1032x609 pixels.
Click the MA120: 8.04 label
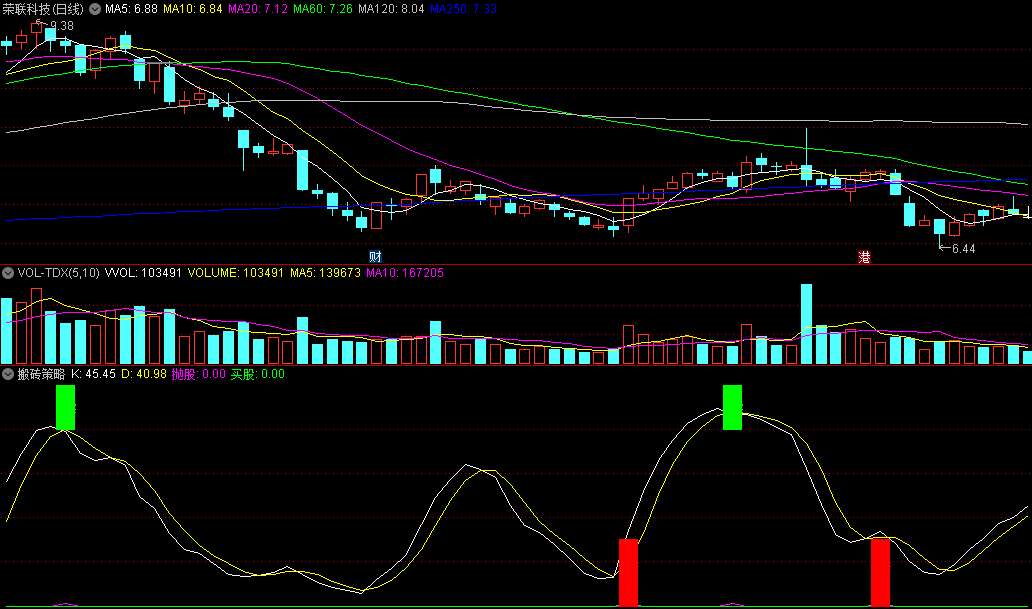click(x=391, y=9)
